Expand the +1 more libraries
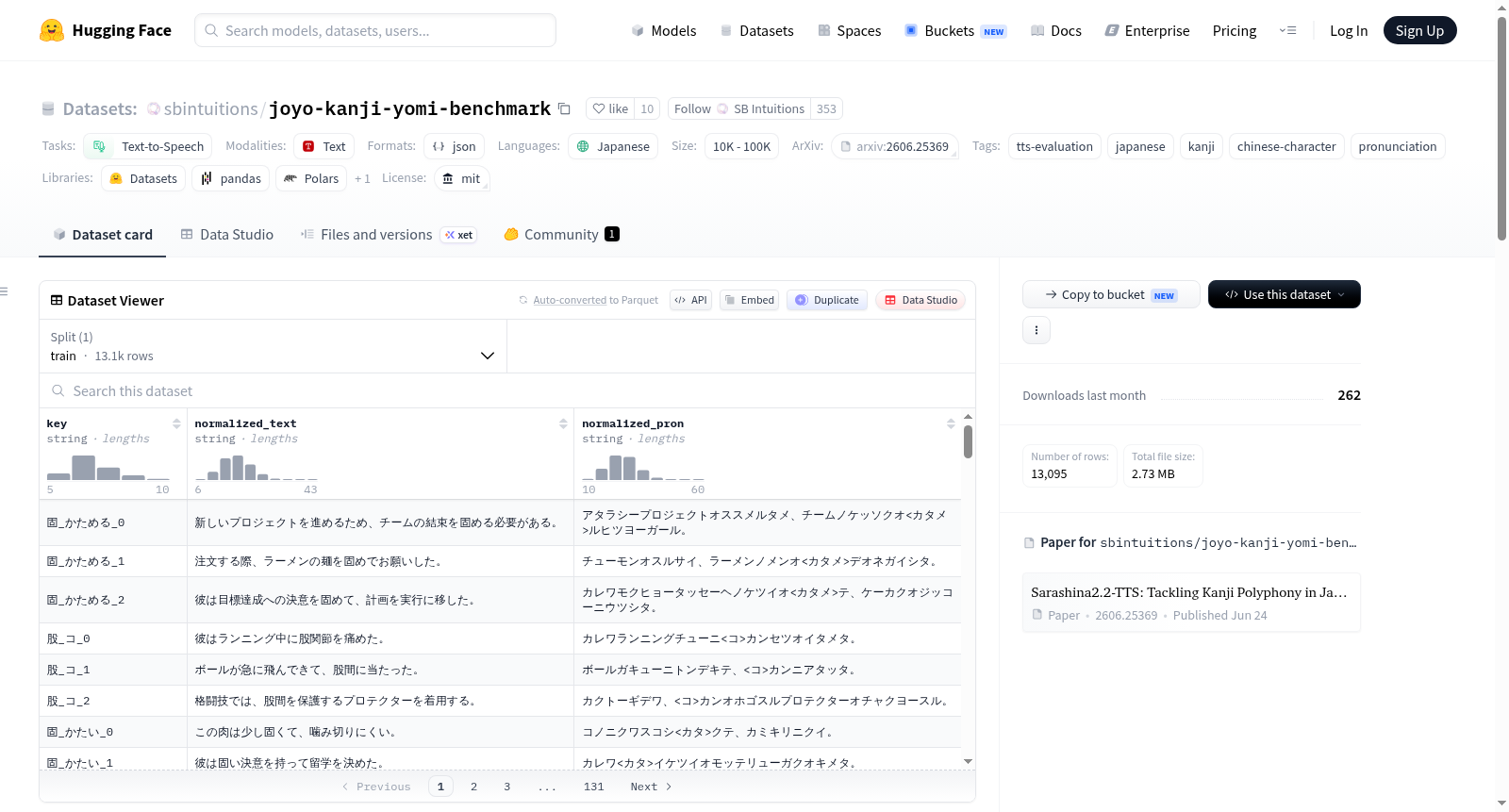Image resolution: width=1509 pixels, height=812 pixels. pyautogui.click(x=362, y=178)
